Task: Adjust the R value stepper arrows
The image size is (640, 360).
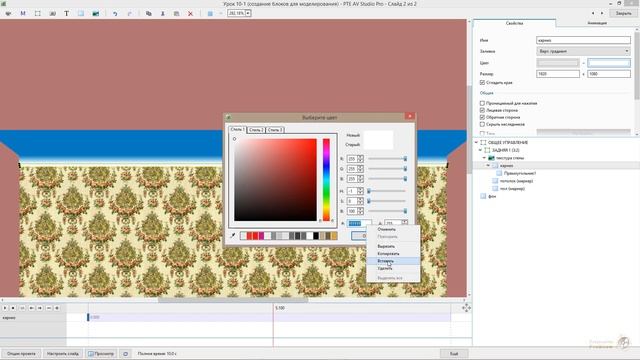Action: click(360, 158)
